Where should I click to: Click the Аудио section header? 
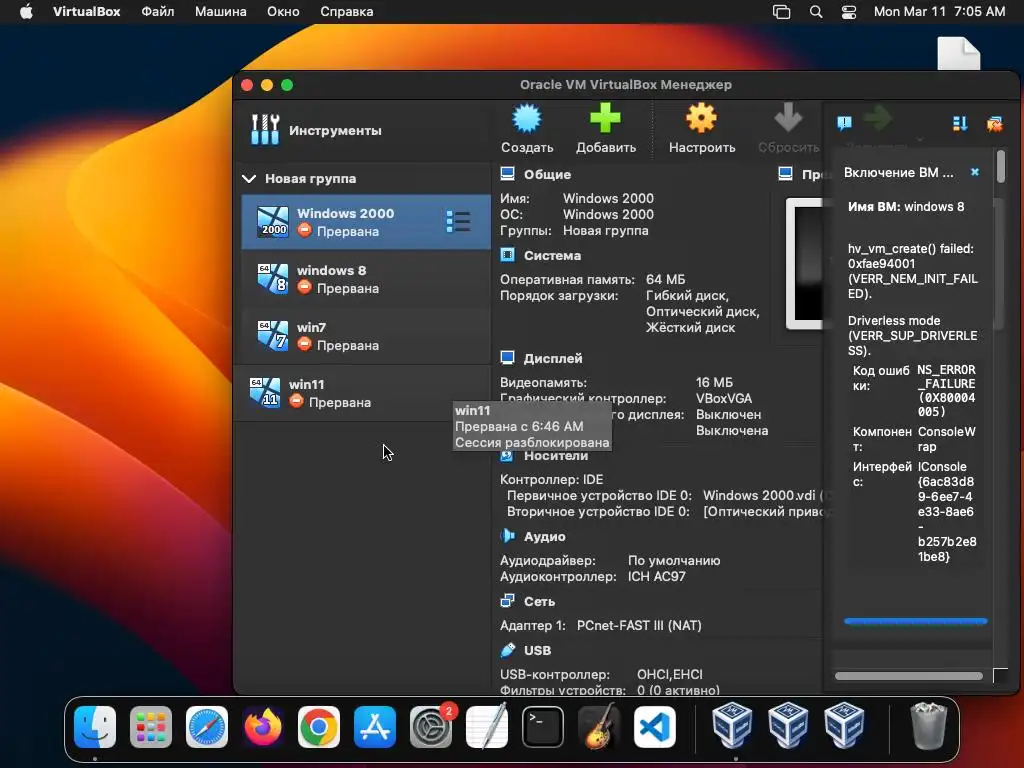[545, 536]
